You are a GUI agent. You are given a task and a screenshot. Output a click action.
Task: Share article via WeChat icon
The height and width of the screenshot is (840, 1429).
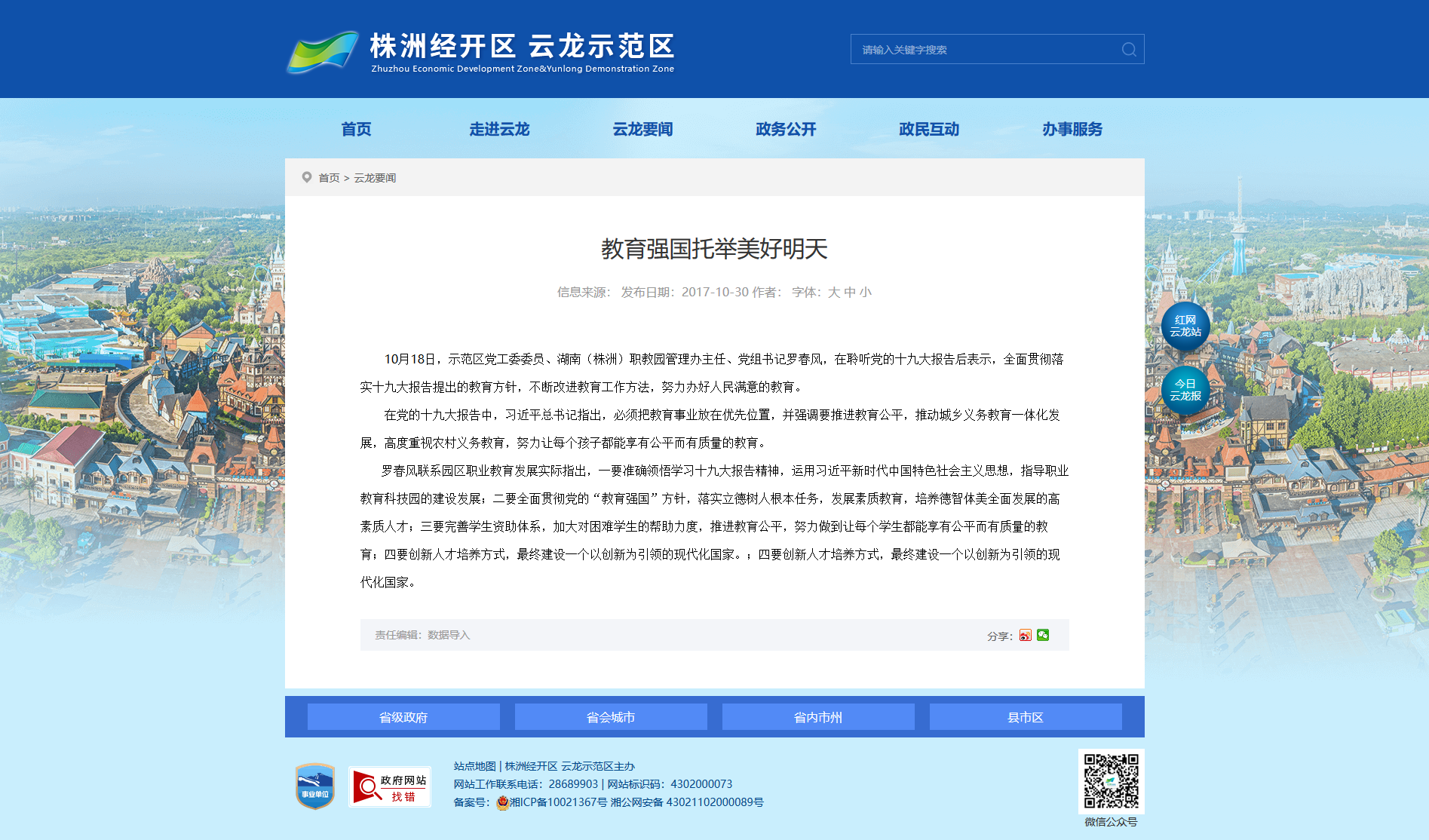[1043, 635]
